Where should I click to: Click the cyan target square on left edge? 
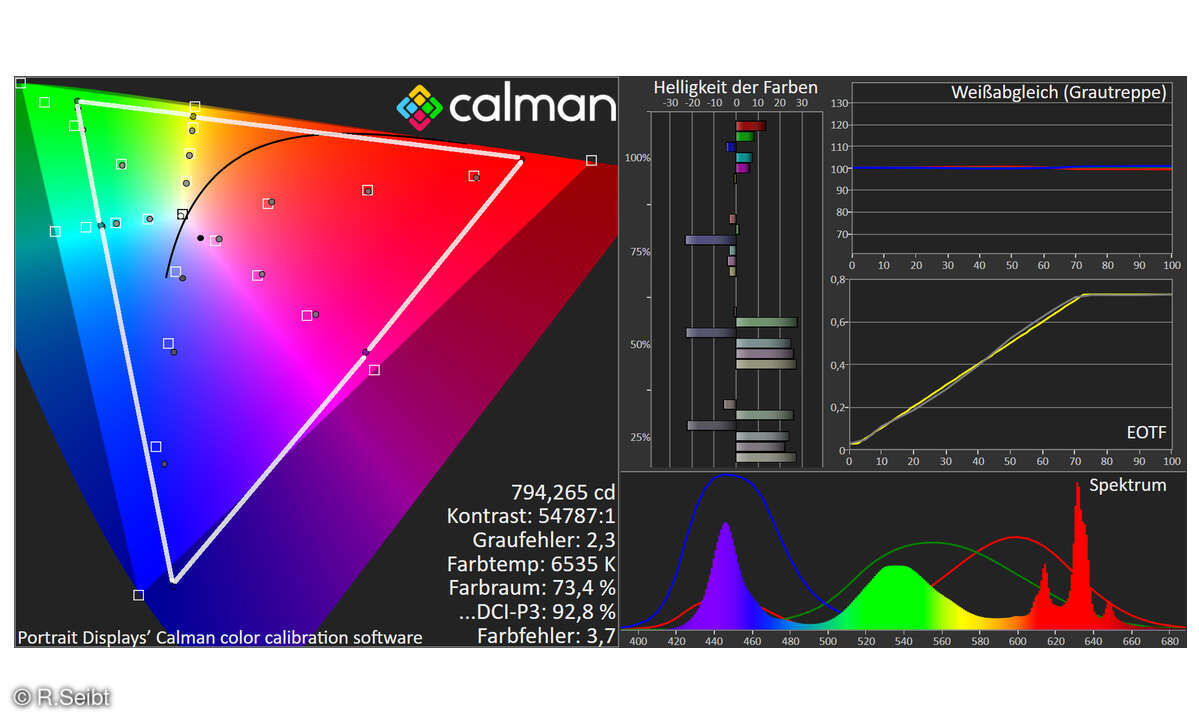tap(55, 231)
